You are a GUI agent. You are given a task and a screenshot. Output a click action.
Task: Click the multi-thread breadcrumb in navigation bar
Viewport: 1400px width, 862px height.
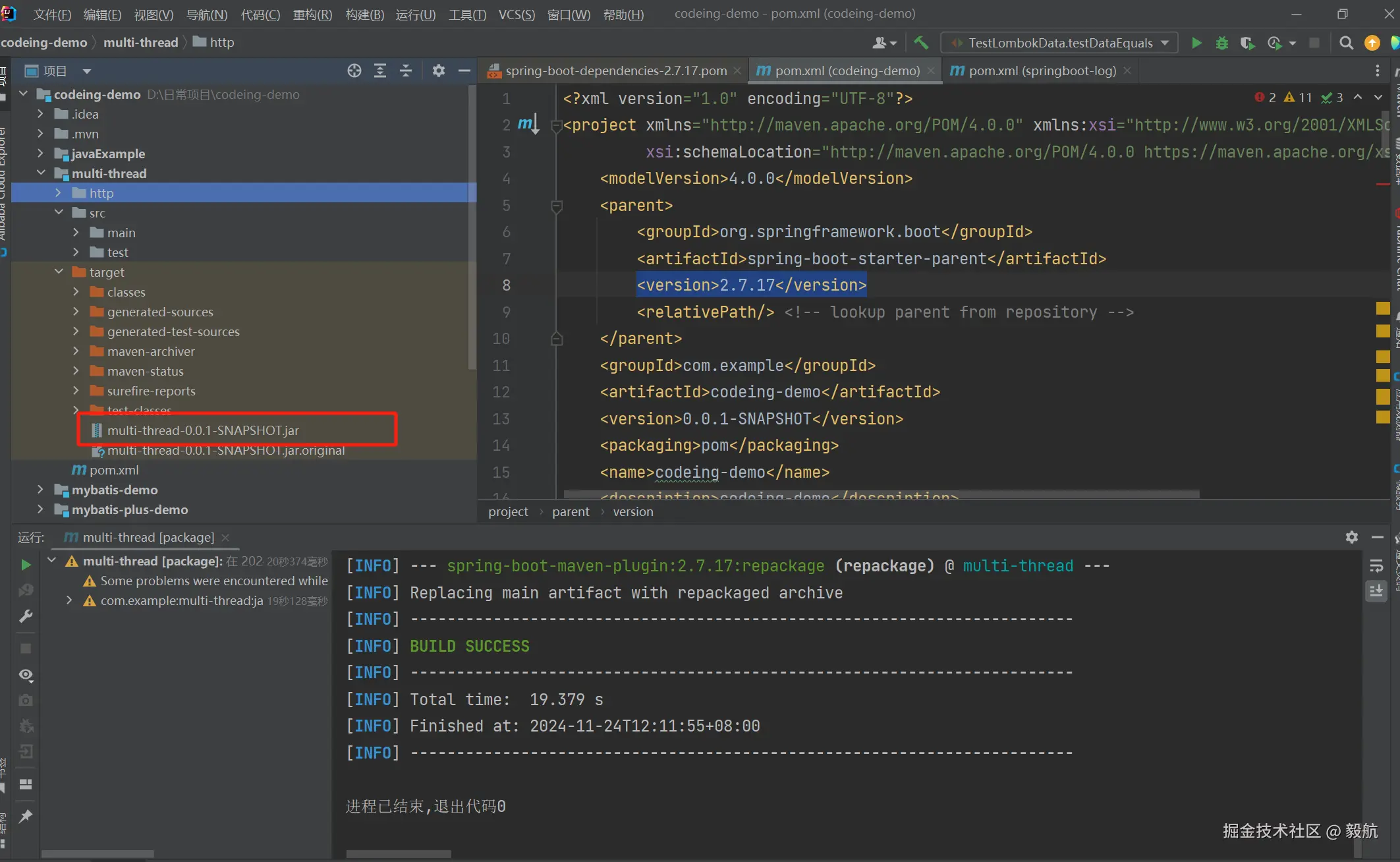click(x=140, y=42)
